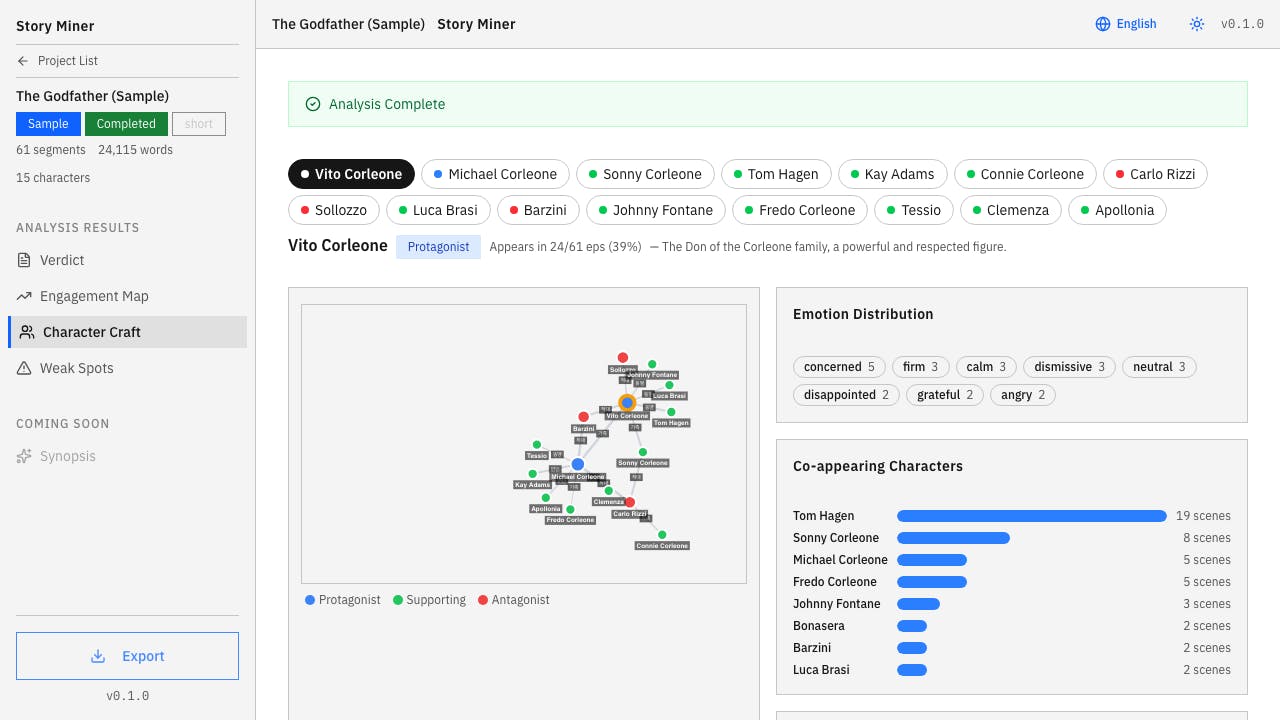The image size is (1280, 720).
Task: Select the Johnny Fontane character chip
Action: [656, 210]
